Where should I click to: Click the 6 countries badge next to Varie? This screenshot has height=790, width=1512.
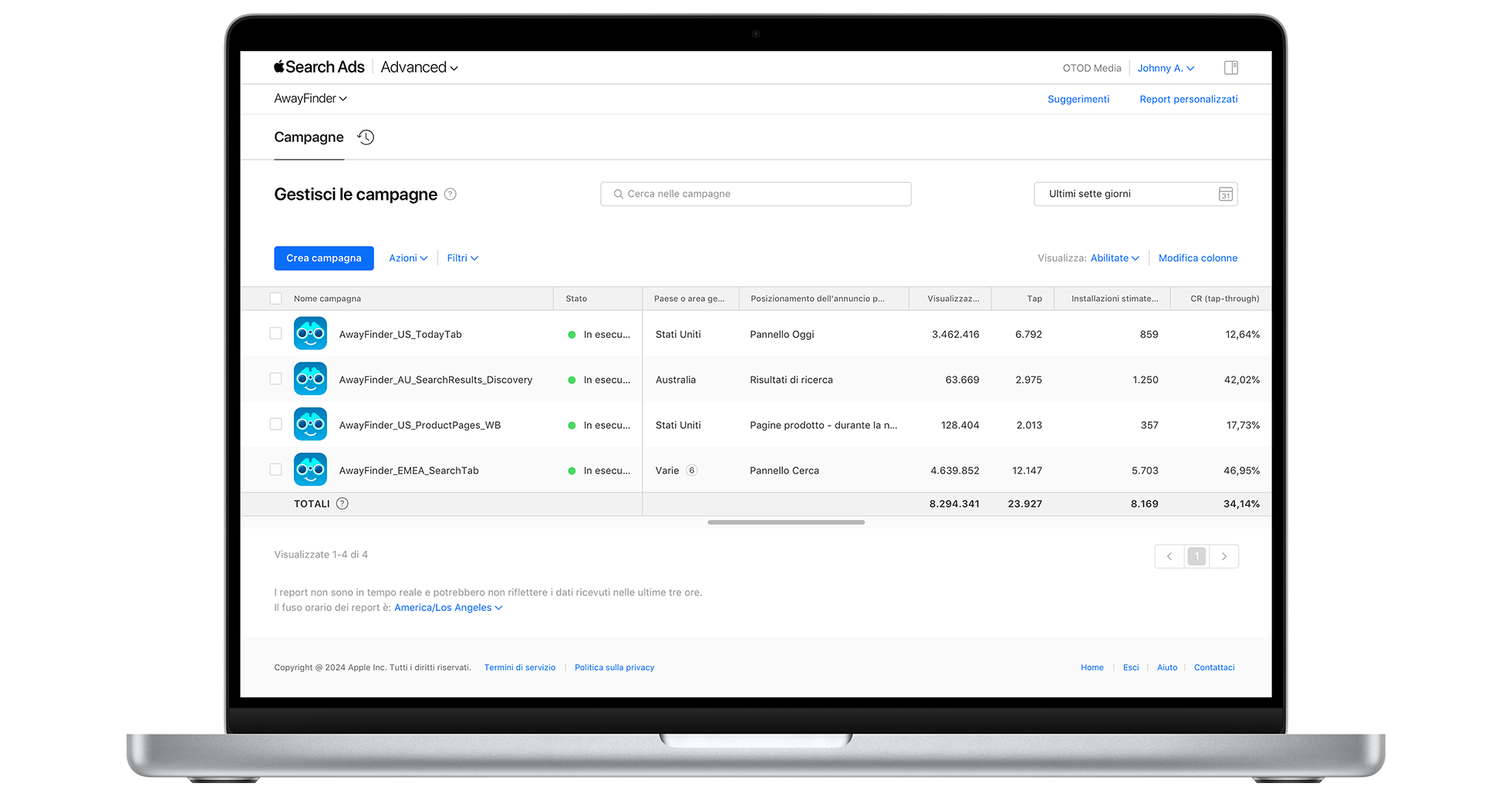coord(692,471)
